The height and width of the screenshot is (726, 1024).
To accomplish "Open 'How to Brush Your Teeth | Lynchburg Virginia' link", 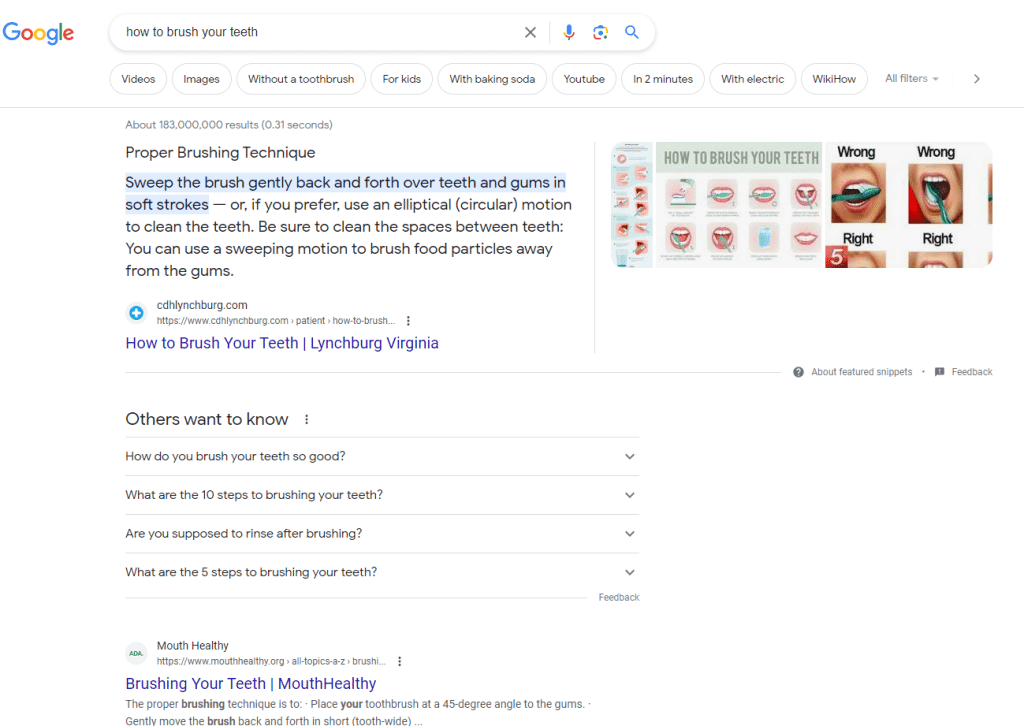I will coord(282,343).
